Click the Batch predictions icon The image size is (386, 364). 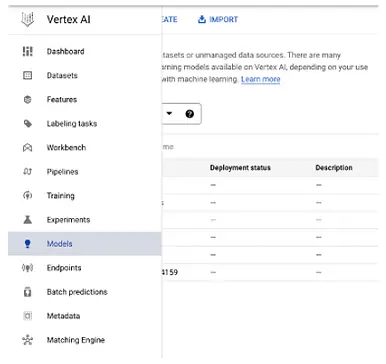click(x=28, y=292)
